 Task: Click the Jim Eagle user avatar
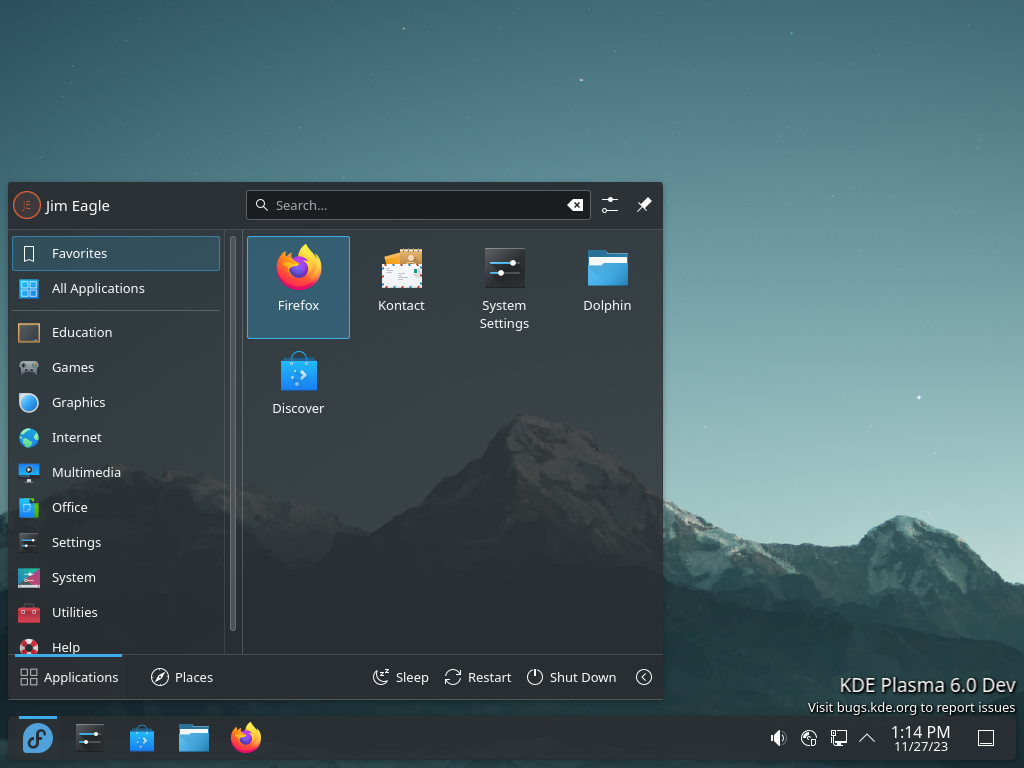(x=27, y=206)
